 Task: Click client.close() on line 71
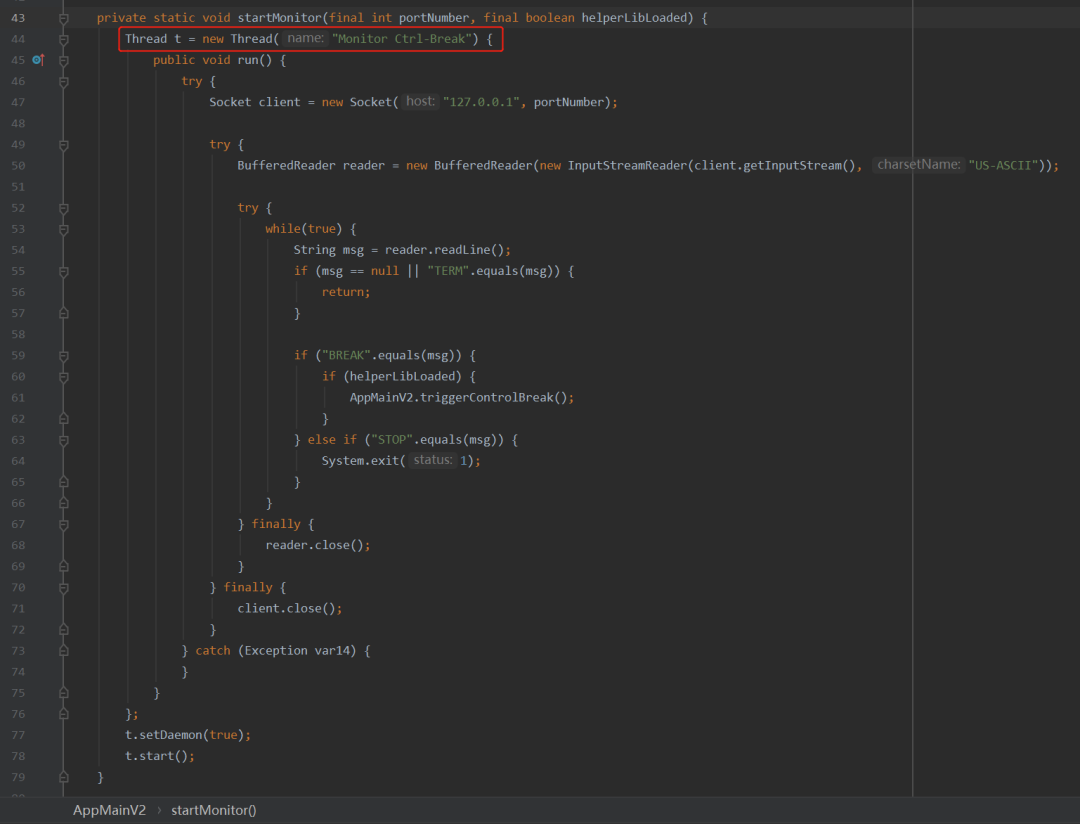pos(289,608)
